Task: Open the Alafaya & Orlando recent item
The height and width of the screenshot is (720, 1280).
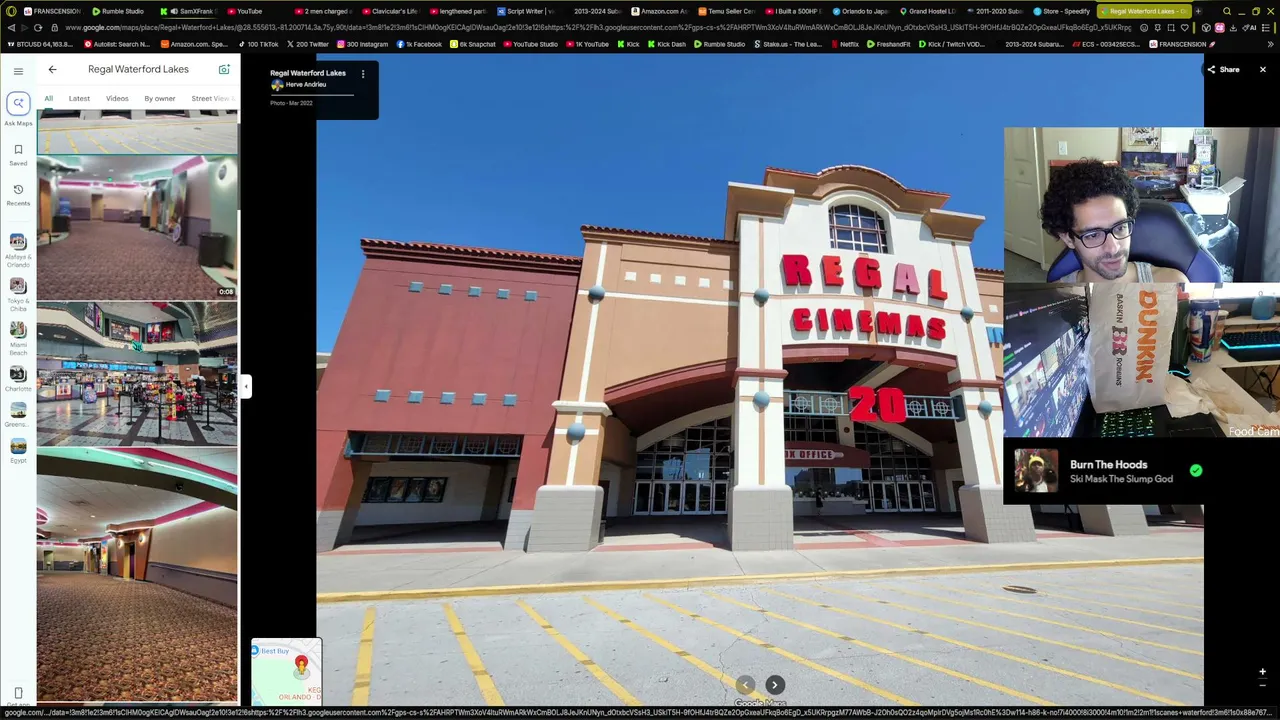Action: point(18,250)
